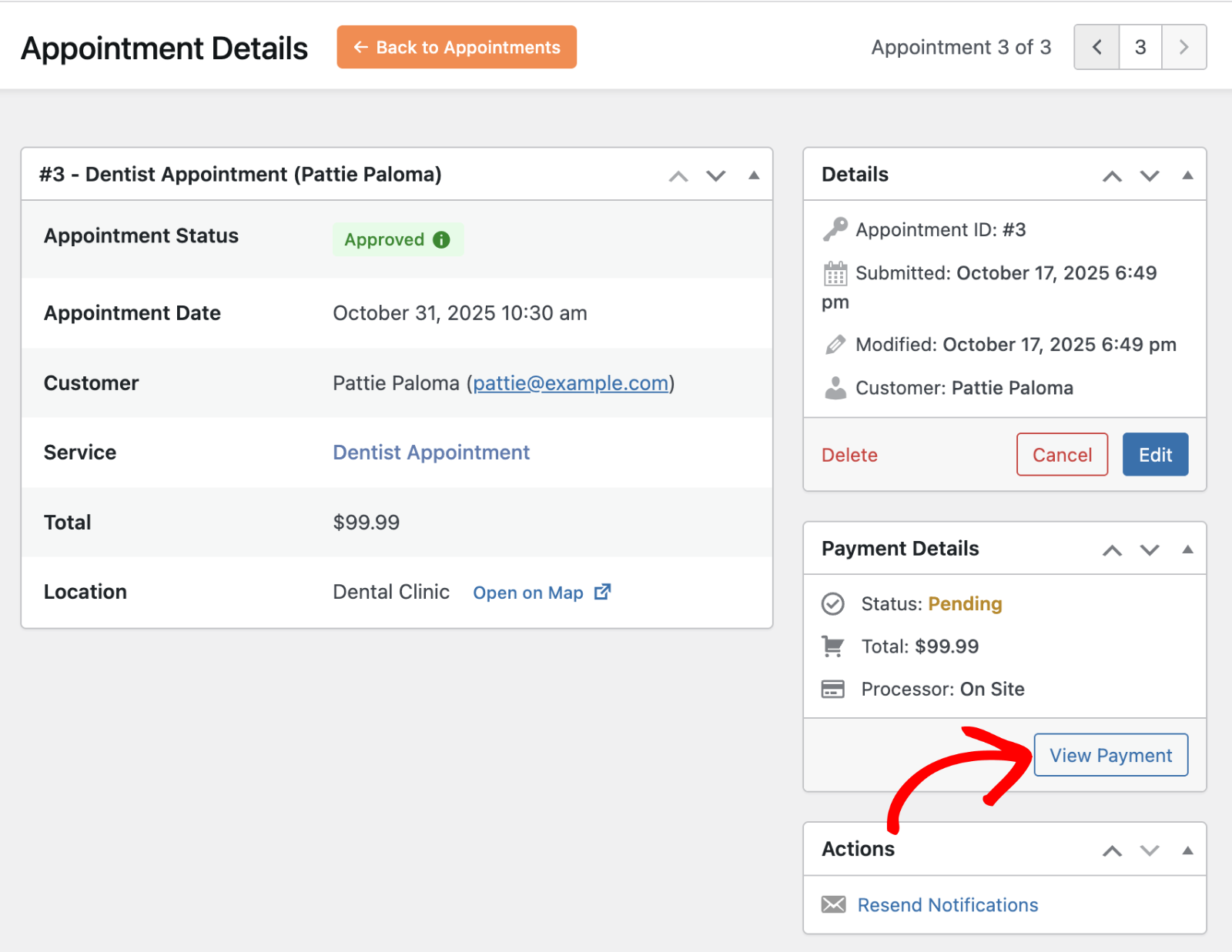Collapse the Actions panel
Screen dimensions: 1232x952
[x=1187, y=850]
